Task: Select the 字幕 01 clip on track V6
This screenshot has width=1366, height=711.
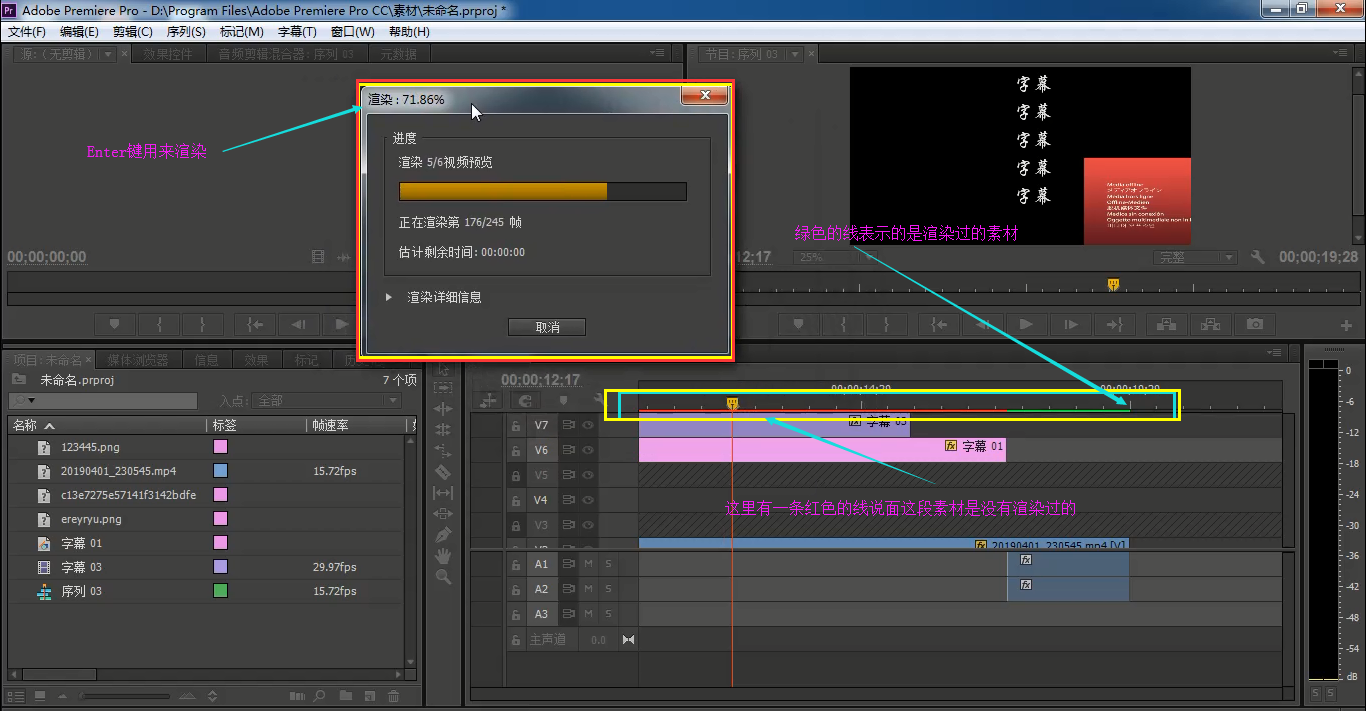Action: click(x=822, y=450)
